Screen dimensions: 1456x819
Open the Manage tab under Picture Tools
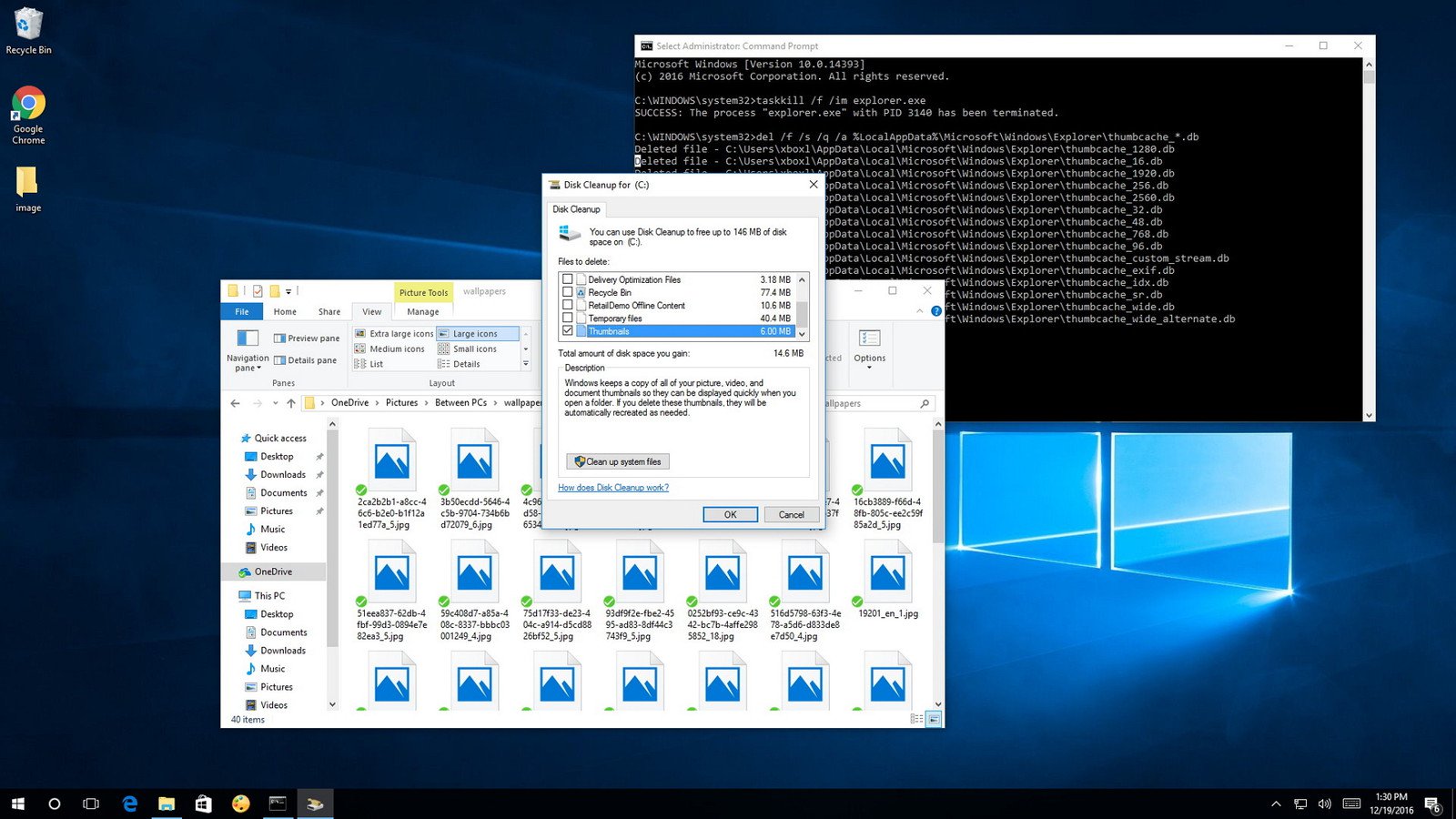click(x=422, y=311)
